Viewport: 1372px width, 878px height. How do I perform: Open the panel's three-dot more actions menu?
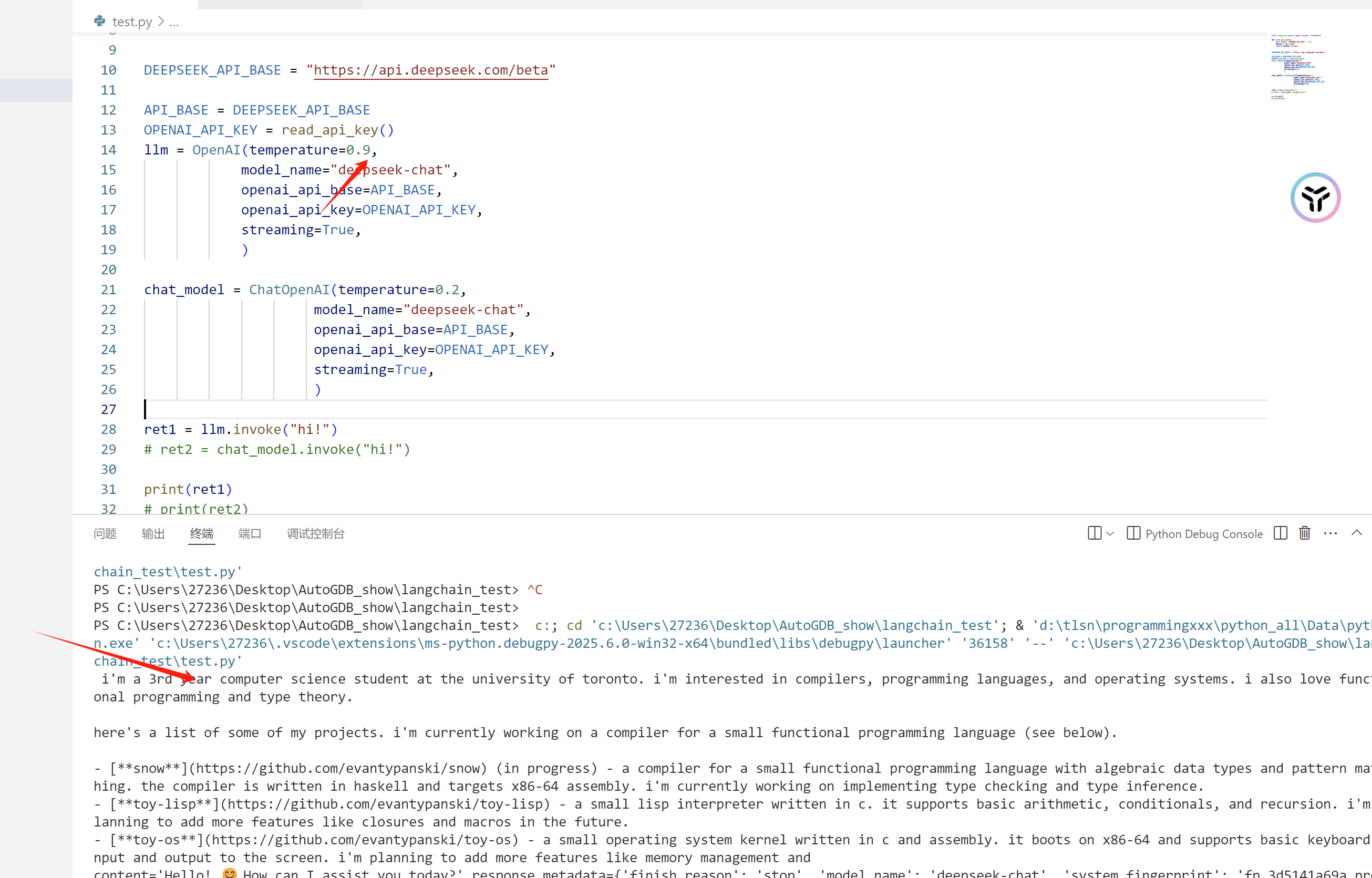1330,533
